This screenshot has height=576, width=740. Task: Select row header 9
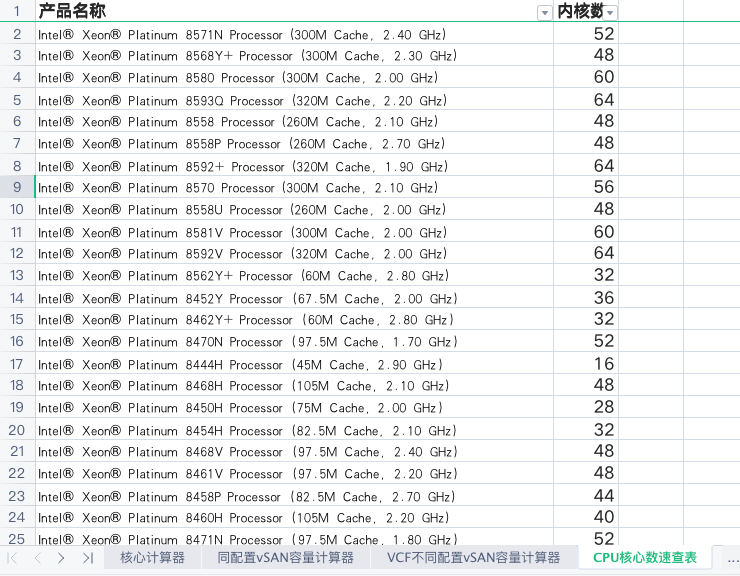(x=17, y=187)
